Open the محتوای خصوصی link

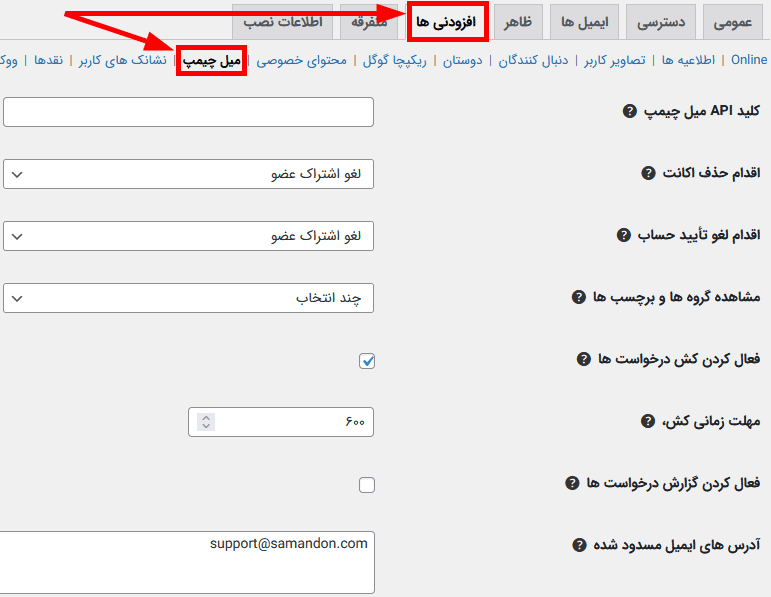pyautogui.click(x=301, y=60)
